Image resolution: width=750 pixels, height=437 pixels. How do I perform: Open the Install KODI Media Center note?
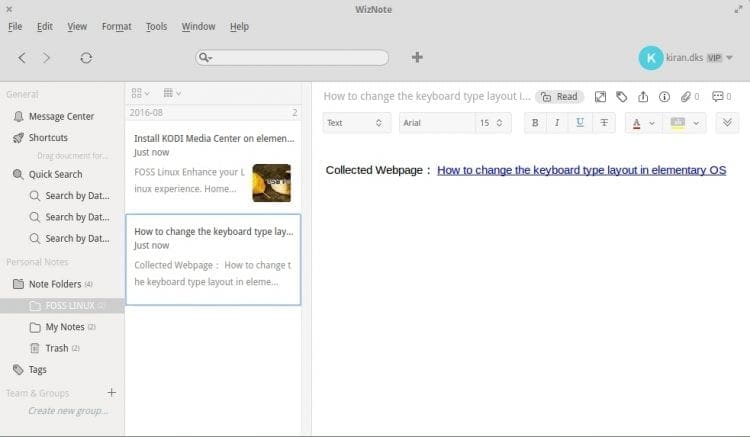[213, 166]
